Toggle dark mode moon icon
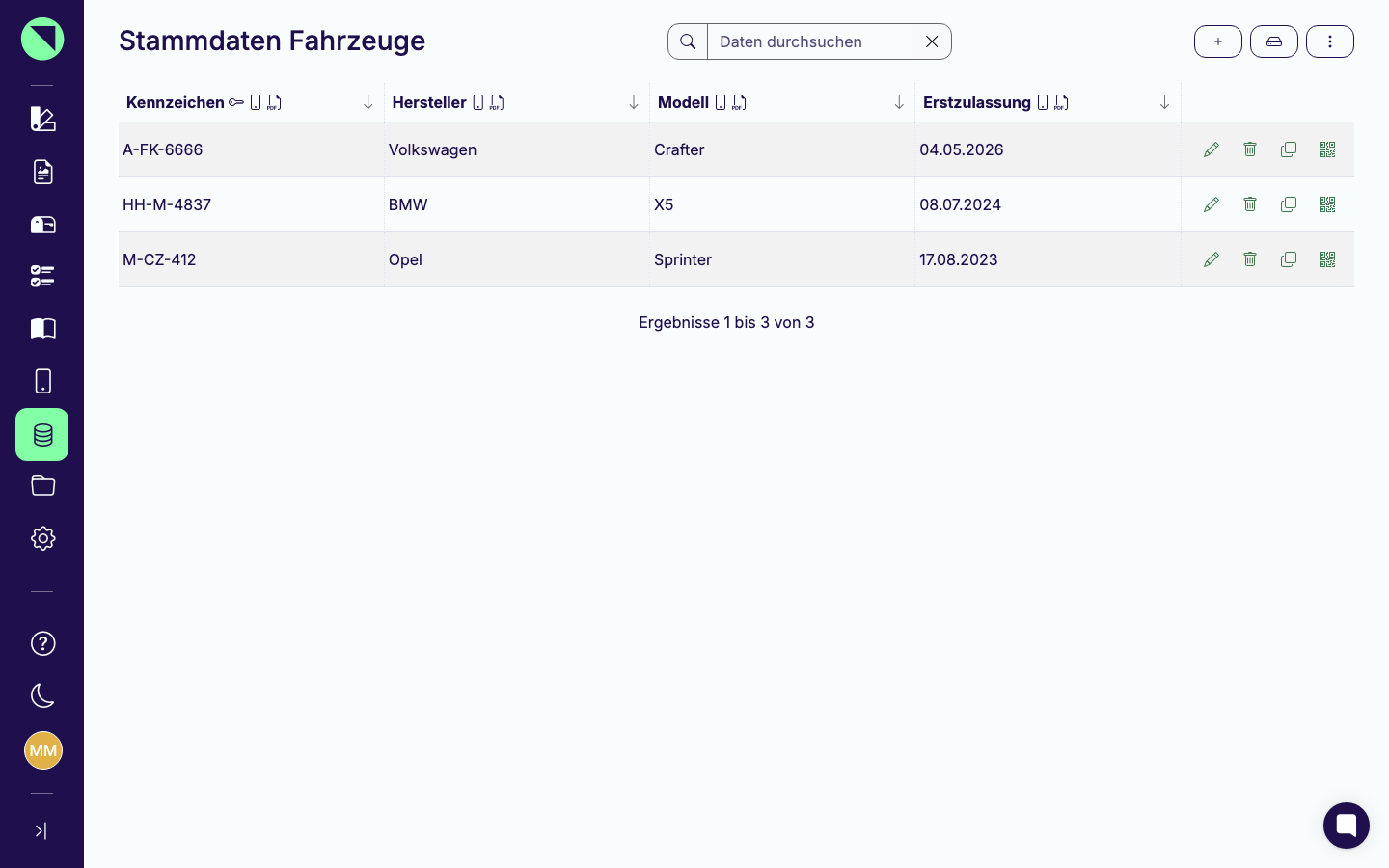Image resolution: width=1389 pixels, height=868 pixels. (x=42, y=695)
